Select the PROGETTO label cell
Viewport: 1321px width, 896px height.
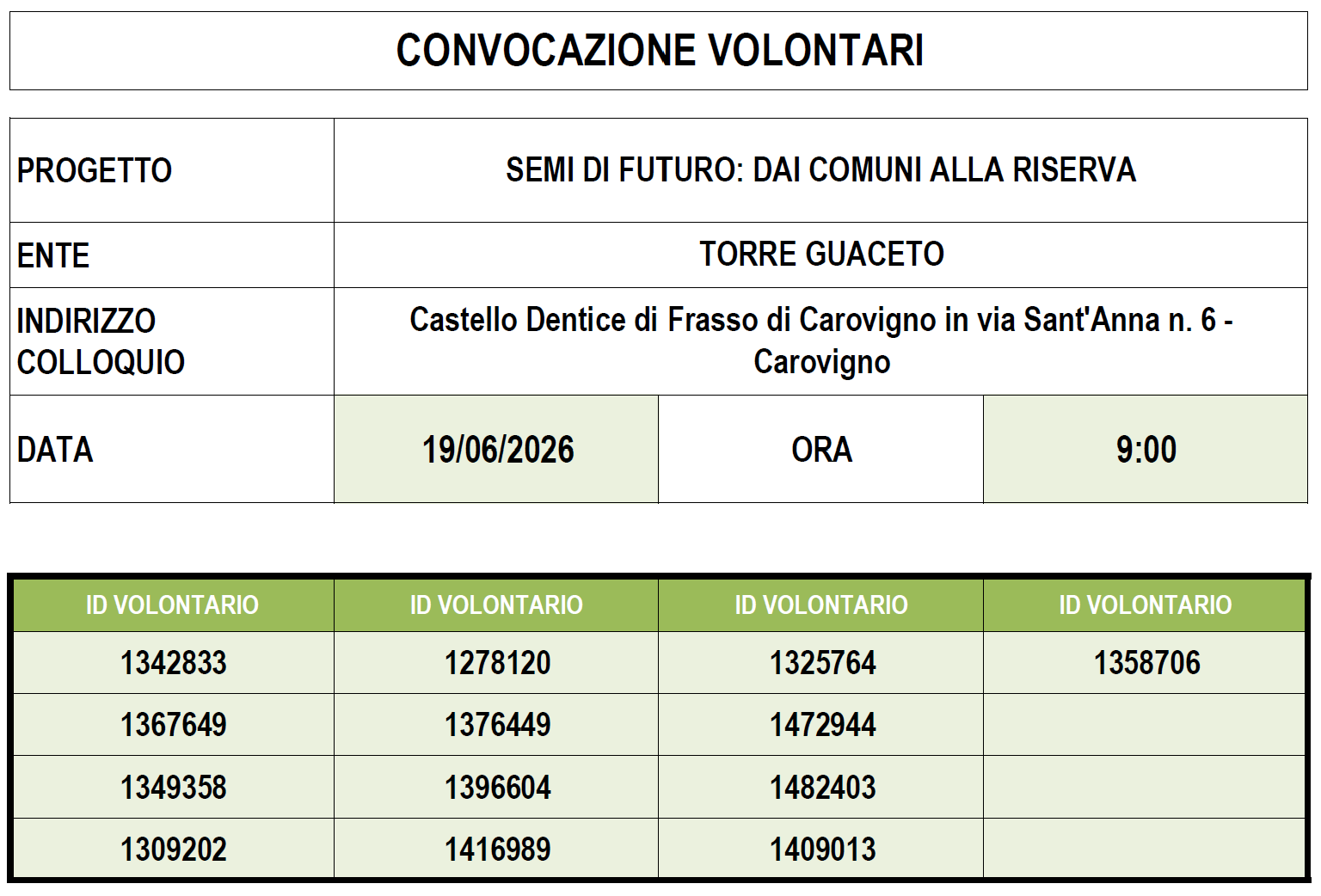click(x=172, y=170)
